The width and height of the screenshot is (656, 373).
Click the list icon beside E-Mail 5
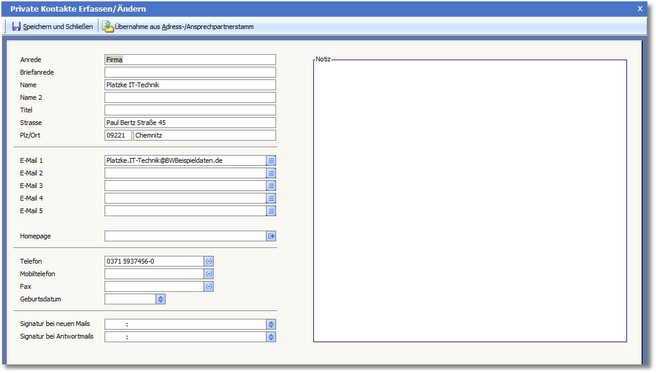click(271, 211)
